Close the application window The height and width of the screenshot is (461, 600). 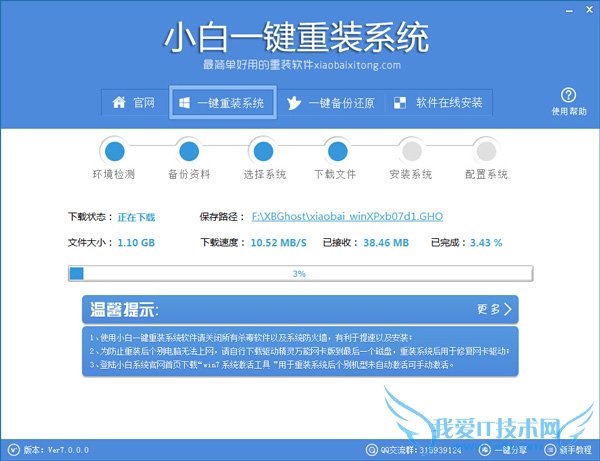coord(589,10)
